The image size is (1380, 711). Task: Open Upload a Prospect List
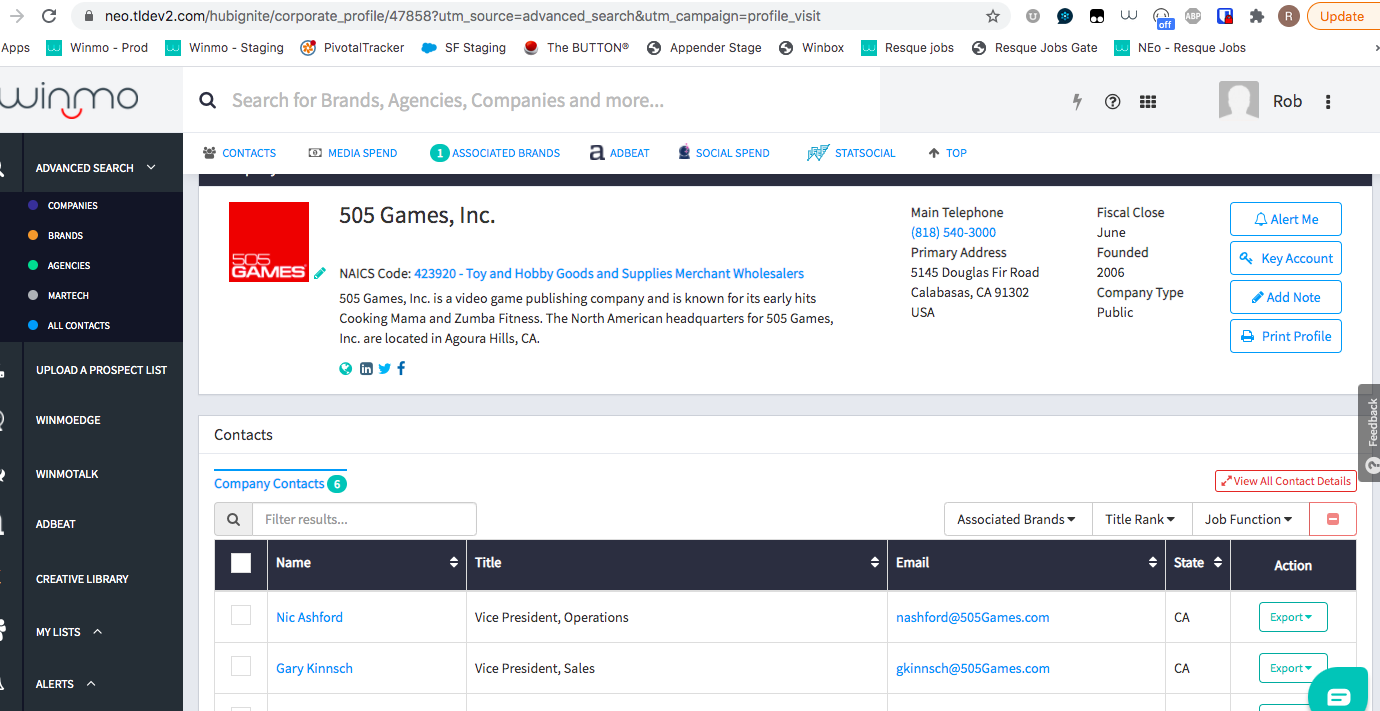101,370
